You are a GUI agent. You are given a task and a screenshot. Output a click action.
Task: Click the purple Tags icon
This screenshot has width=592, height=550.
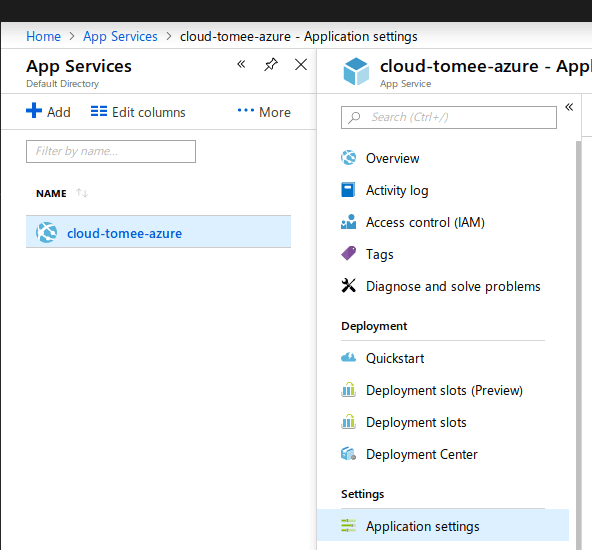(348, 253)
